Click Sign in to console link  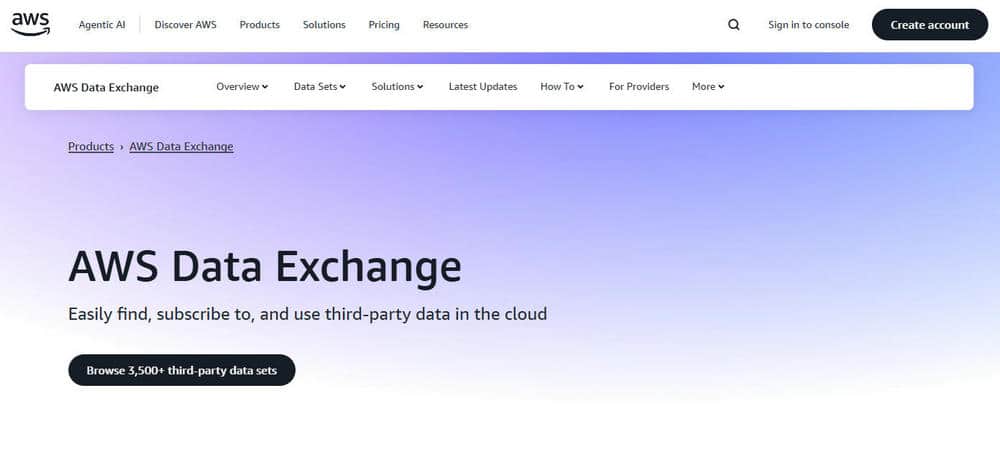tap(809, 25)
